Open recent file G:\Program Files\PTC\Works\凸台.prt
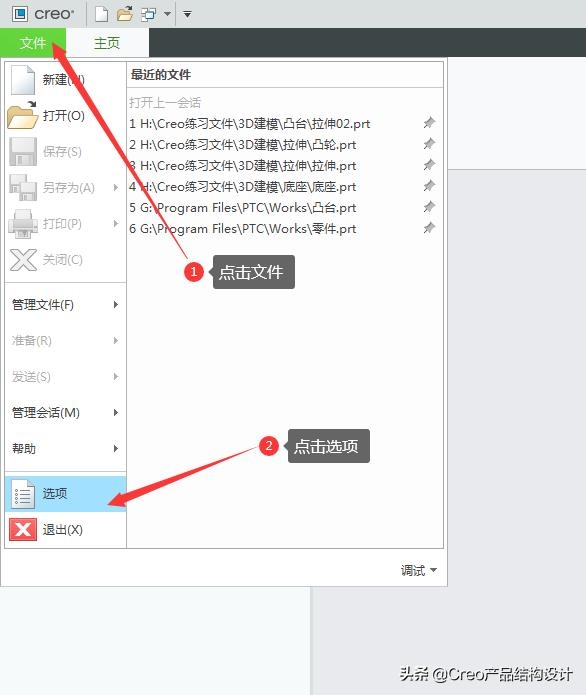The image size is (586, 695). coord(242,207)
